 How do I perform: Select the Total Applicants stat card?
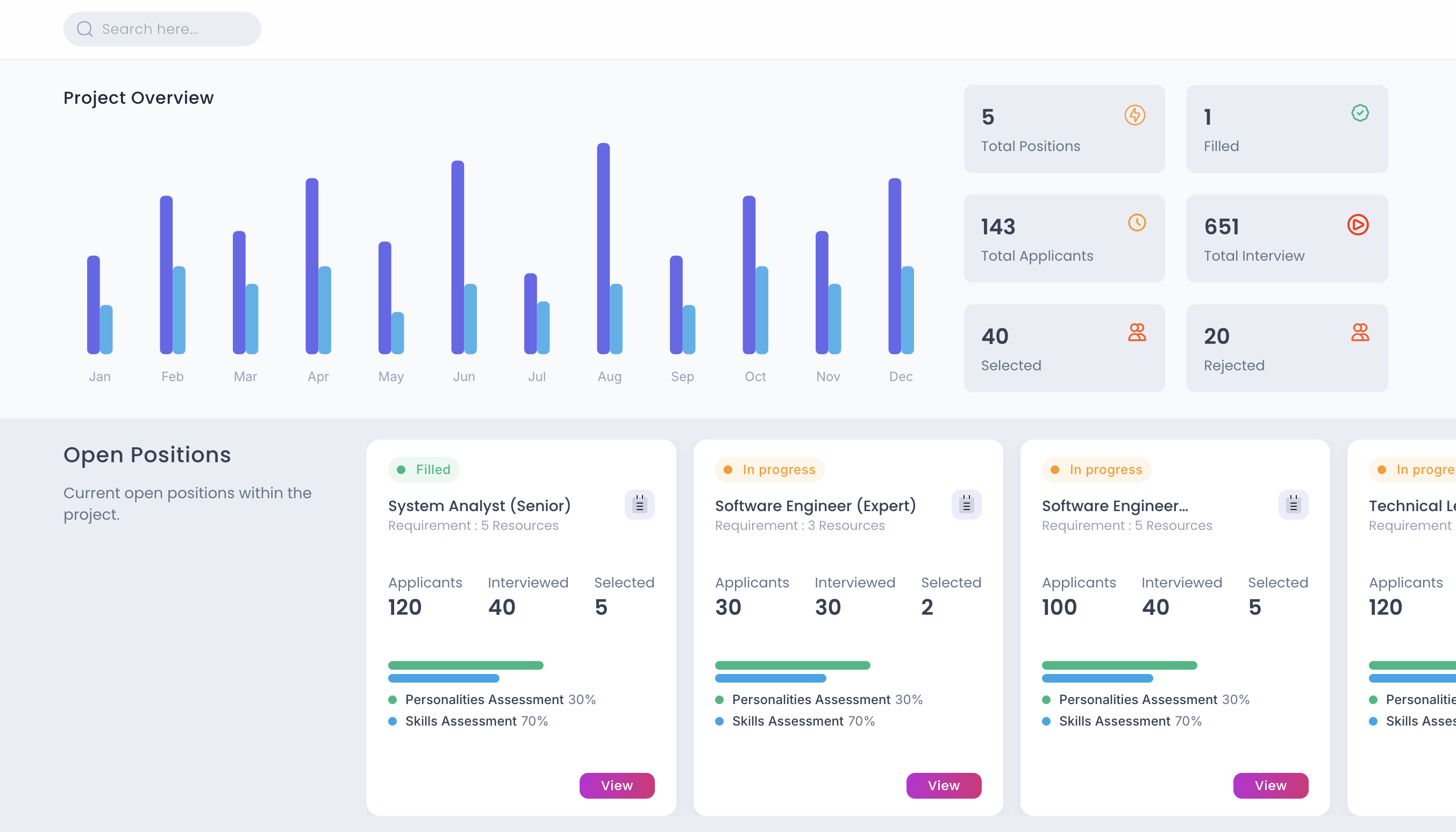coord(1065,239)
